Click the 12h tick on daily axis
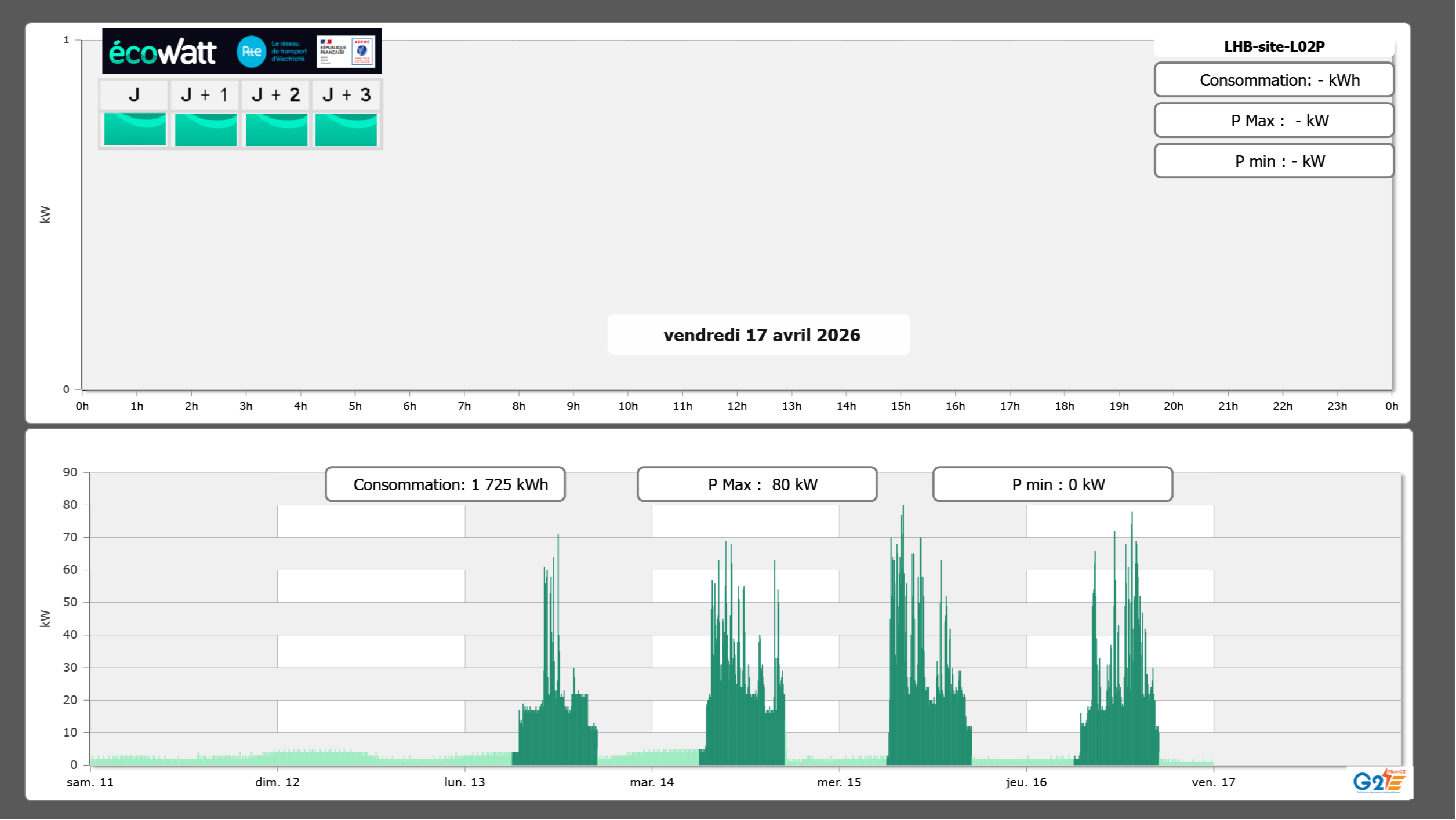This screenshot has height=820, width=1456. pos(736,406)
